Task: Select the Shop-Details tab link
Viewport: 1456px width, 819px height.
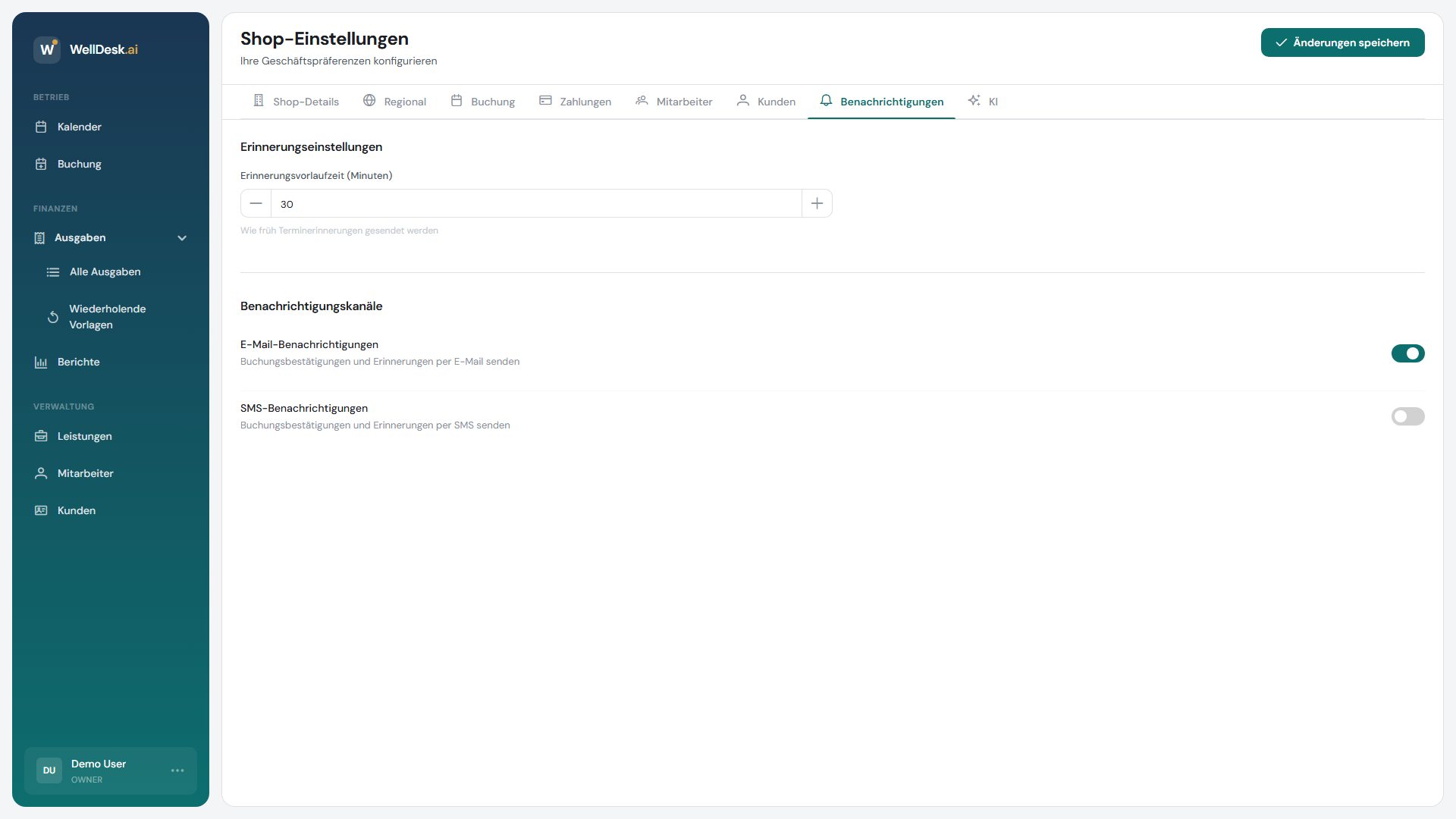Action: pos(296,101)
